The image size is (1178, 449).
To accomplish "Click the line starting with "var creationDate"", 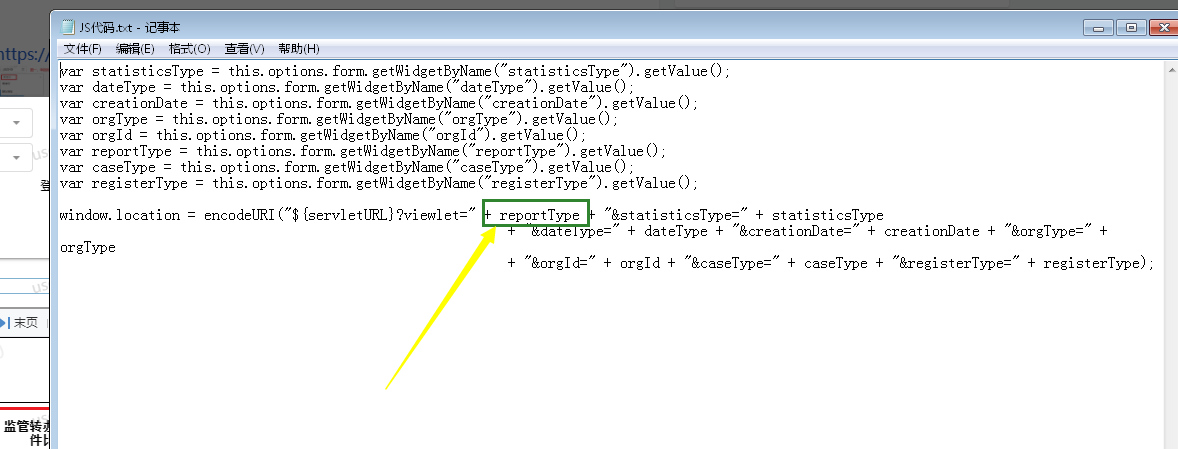I will coord(379,103).
